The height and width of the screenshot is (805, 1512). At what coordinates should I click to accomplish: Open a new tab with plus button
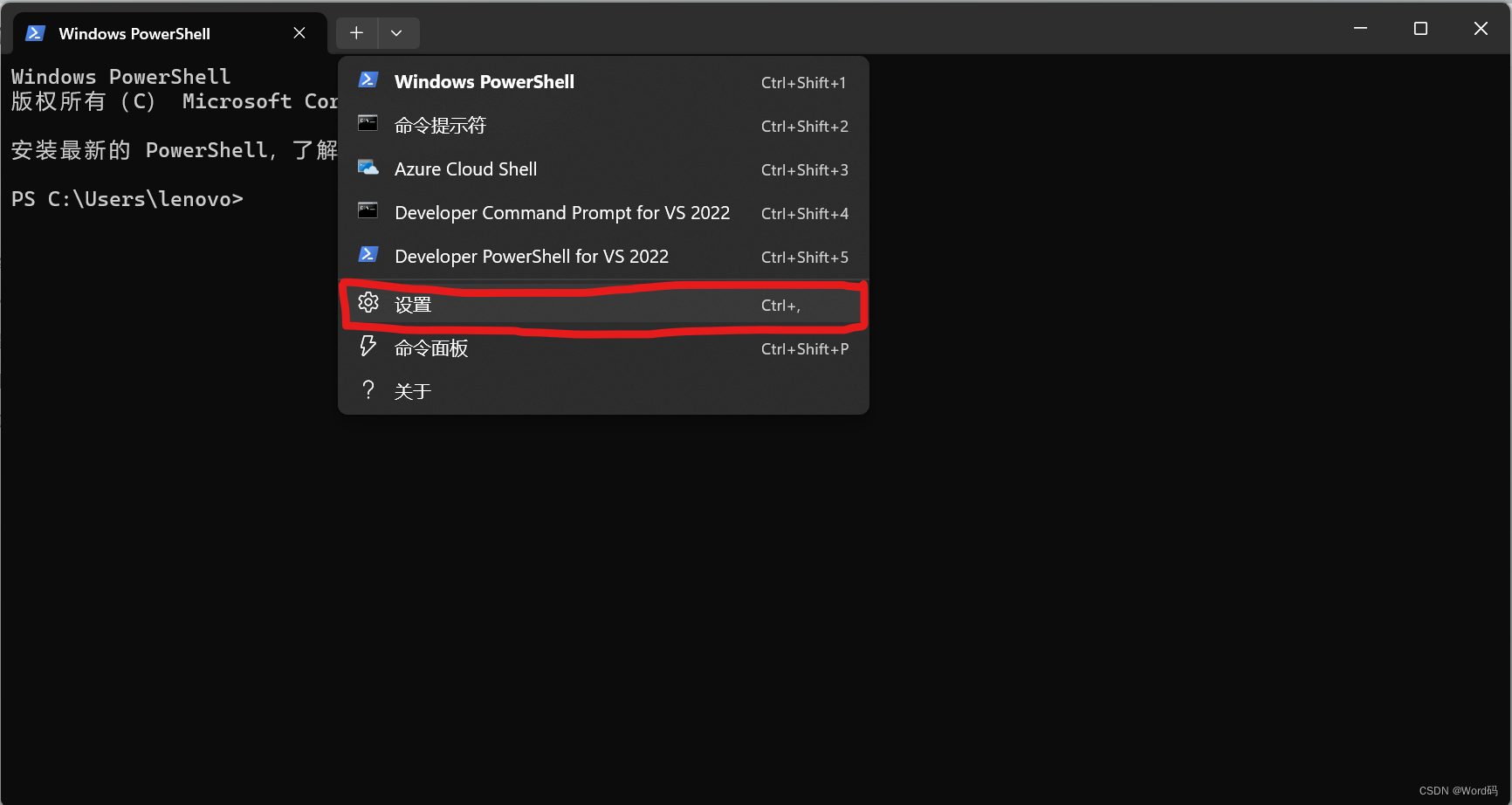pyautogui.click(x=356, y=33)
